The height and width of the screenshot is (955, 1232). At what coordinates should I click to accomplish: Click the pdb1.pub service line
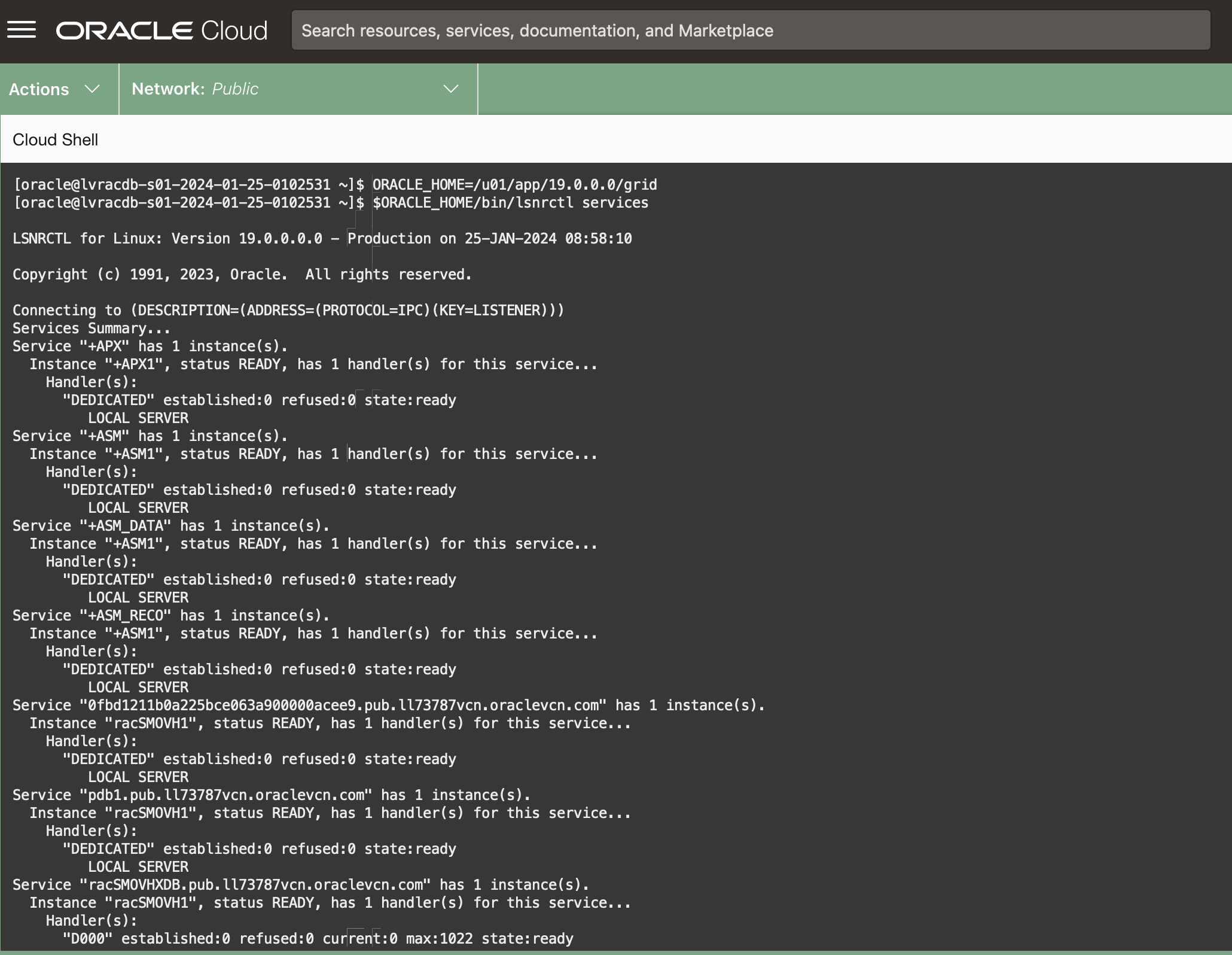(x=271, y=795)
